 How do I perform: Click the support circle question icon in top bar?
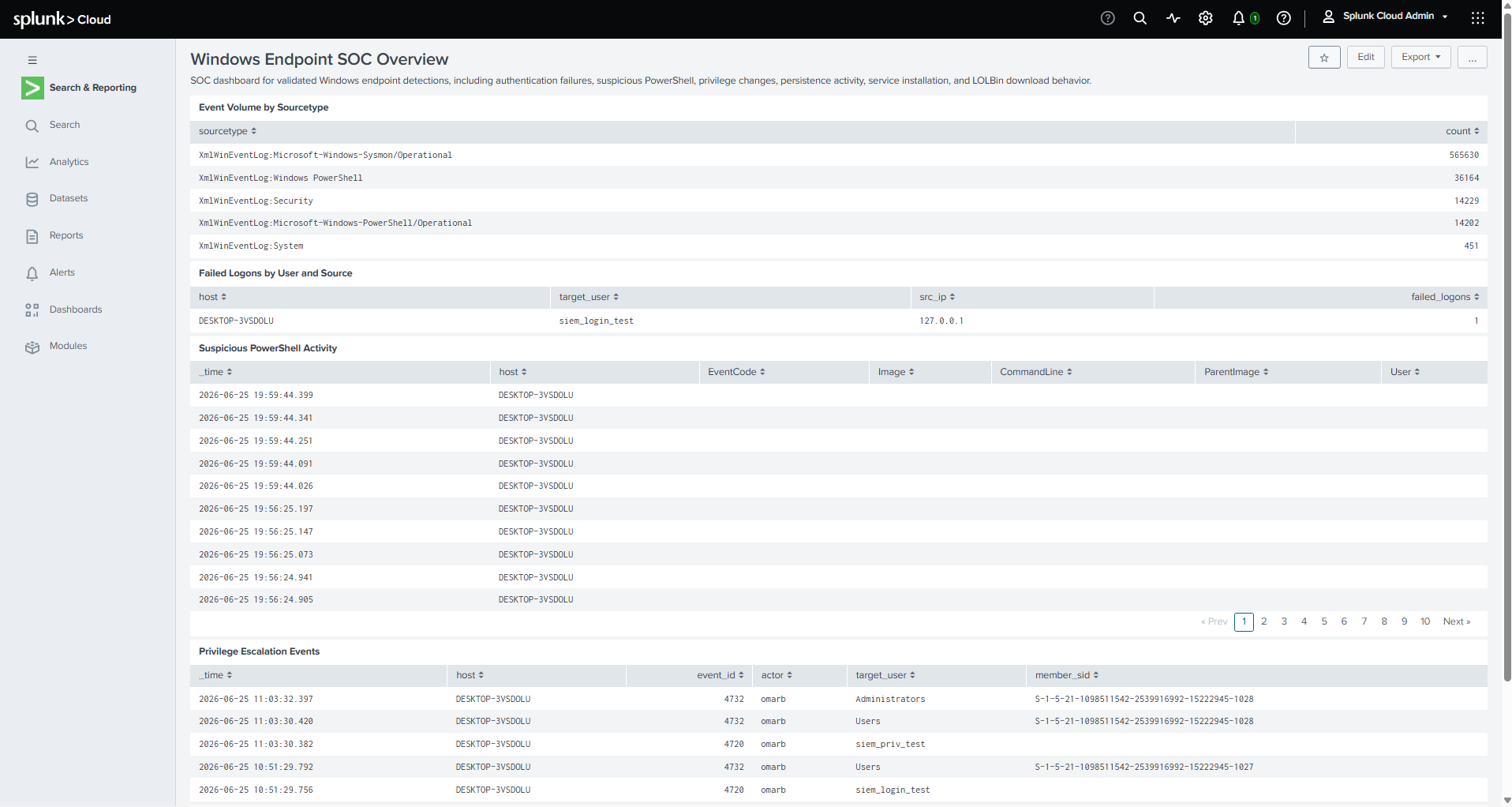coord(1108,18)
